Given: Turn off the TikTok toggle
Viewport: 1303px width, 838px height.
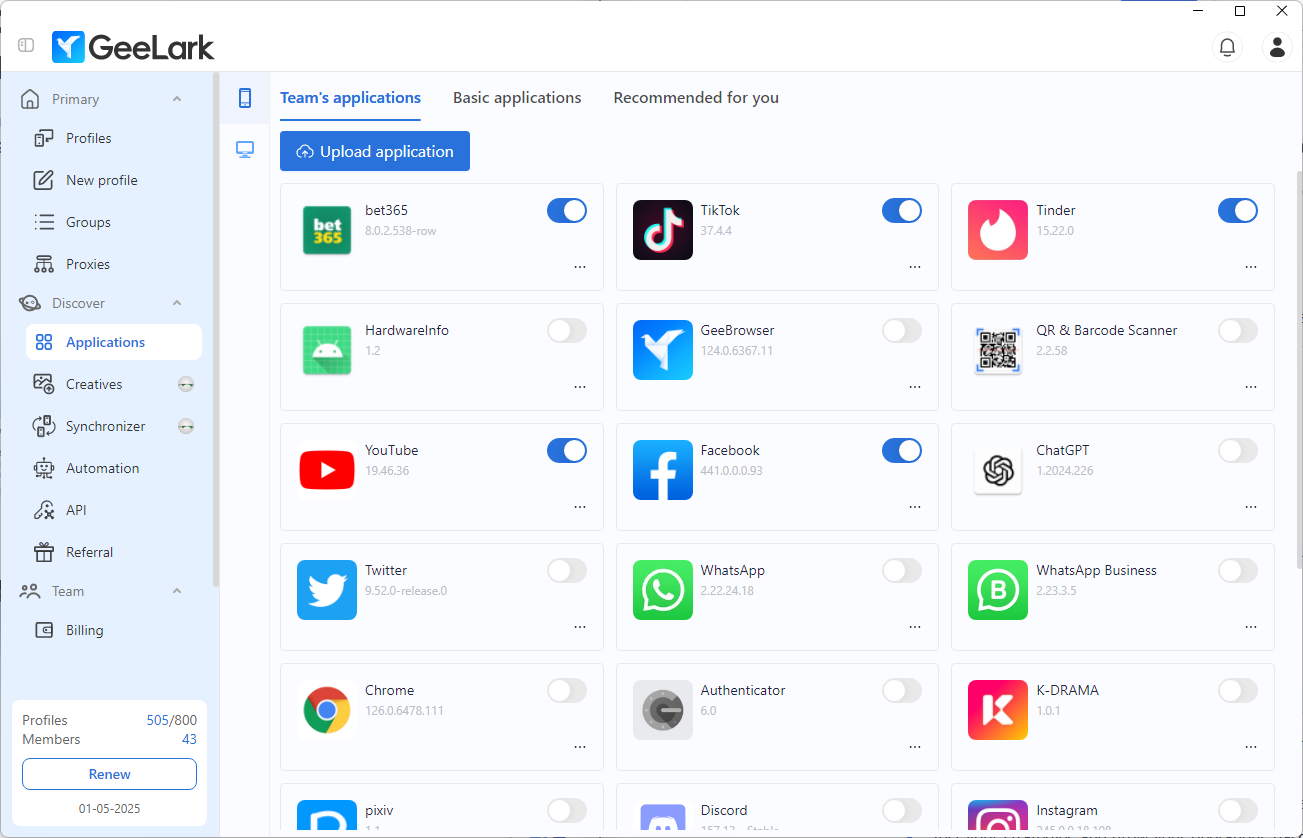Looking at the screenshot, I should tap(902, 210).
